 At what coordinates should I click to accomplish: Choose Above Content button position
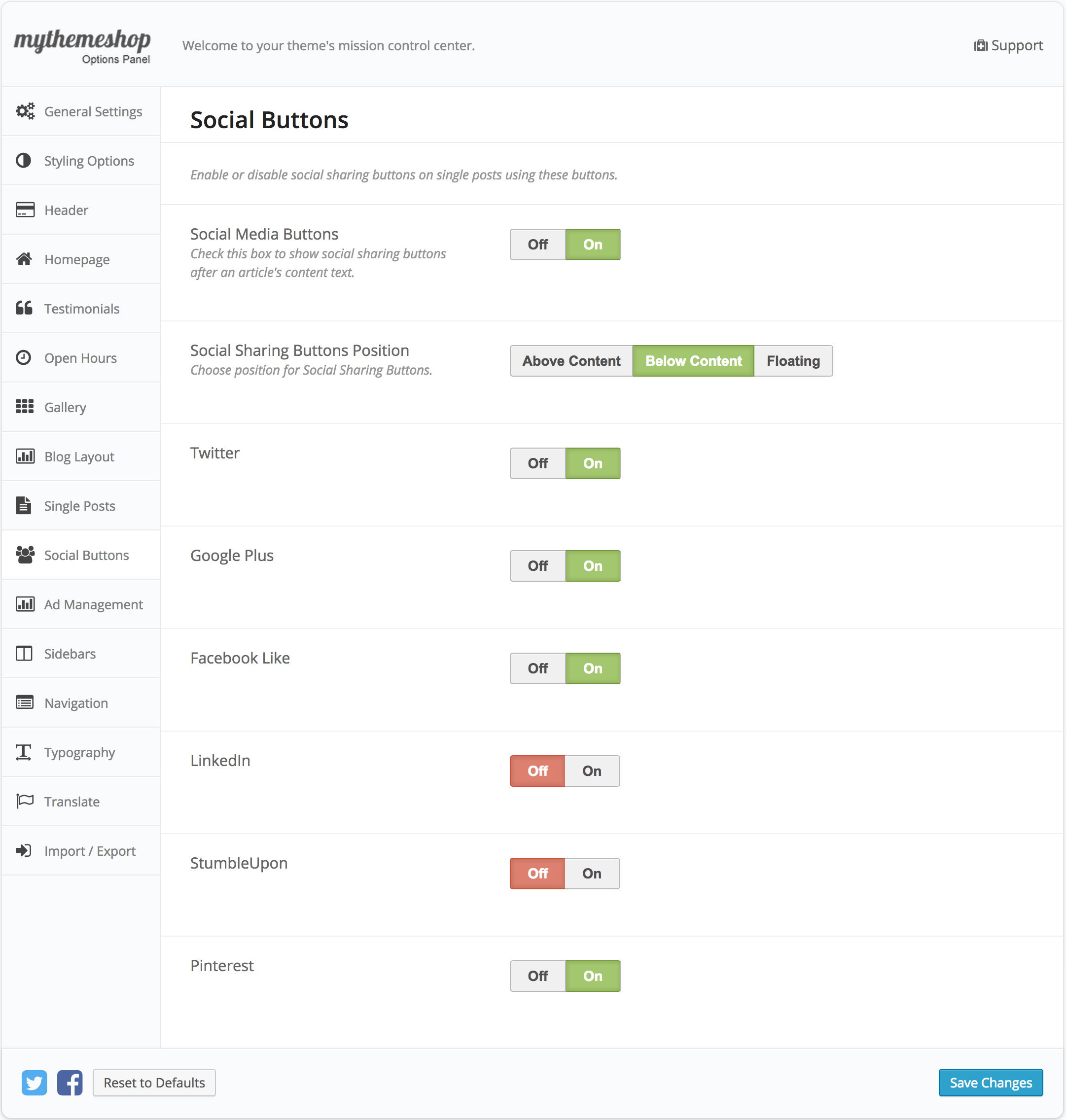571,361
